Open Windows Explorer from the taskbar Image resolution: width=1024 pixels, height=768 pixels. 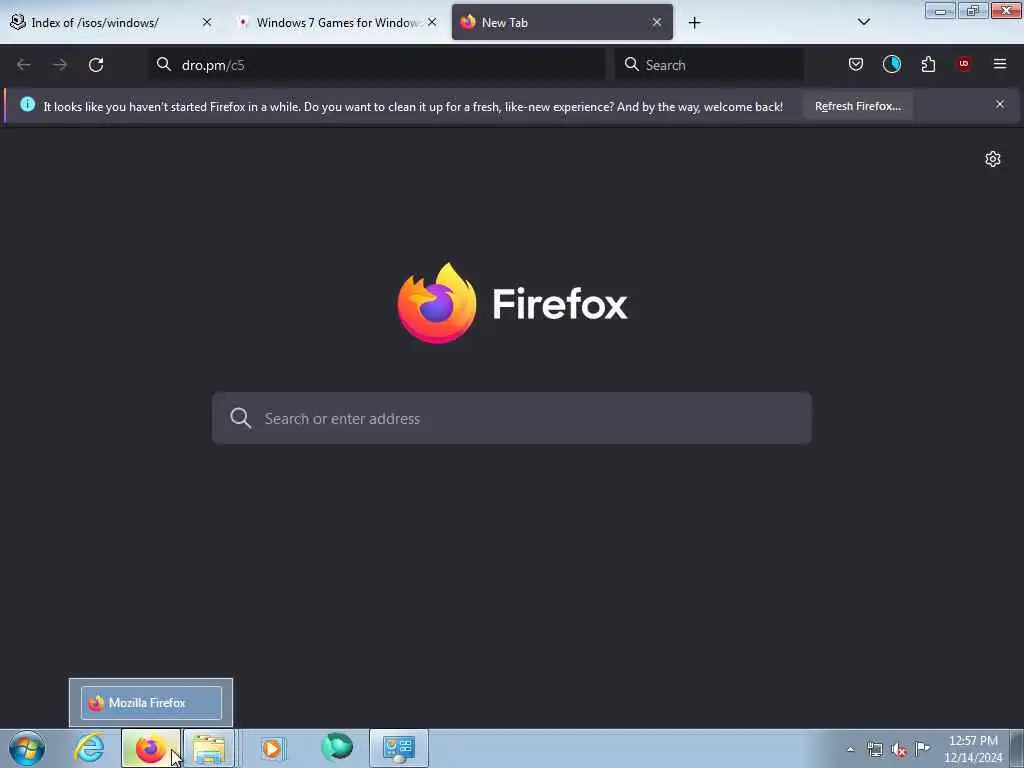pyautogui.click(x=209, y=748)
